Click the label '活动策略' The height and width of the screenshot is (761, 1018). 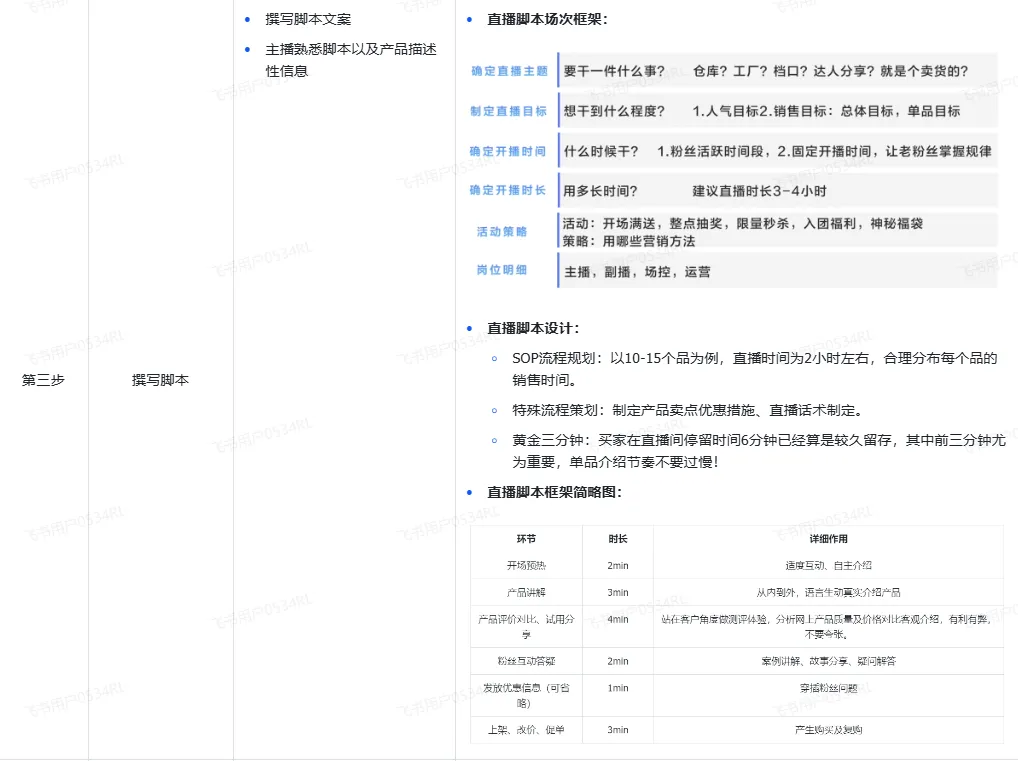502,231
